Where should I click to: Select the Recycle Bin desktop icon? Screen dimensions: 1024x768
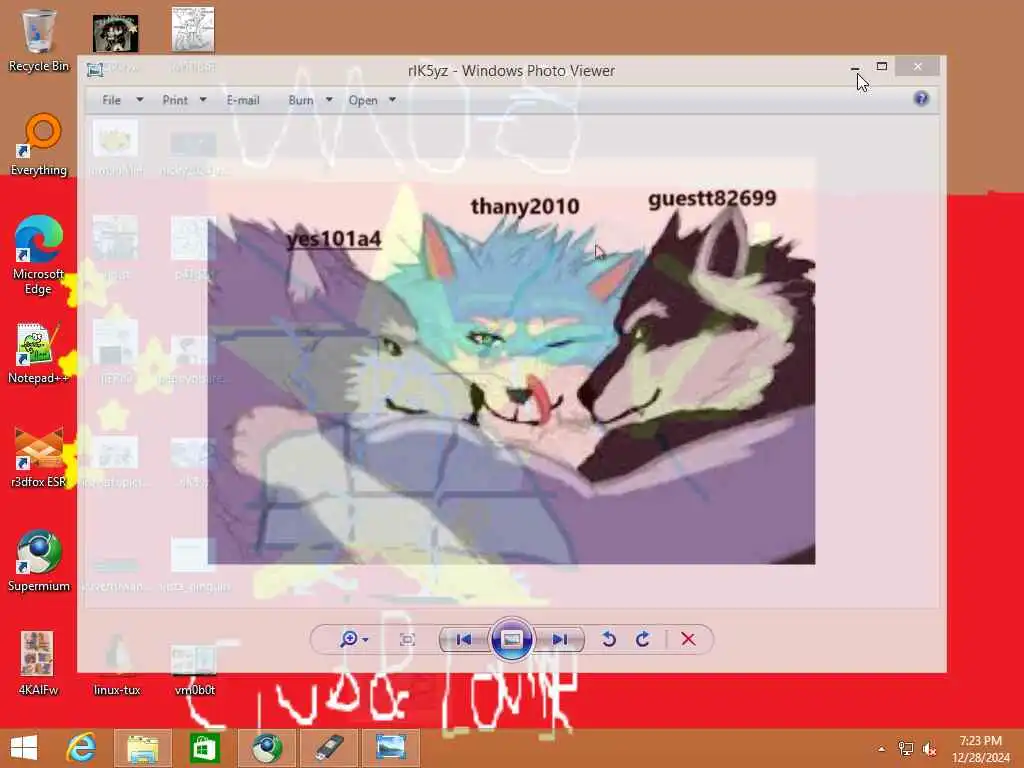pos(39,40)
